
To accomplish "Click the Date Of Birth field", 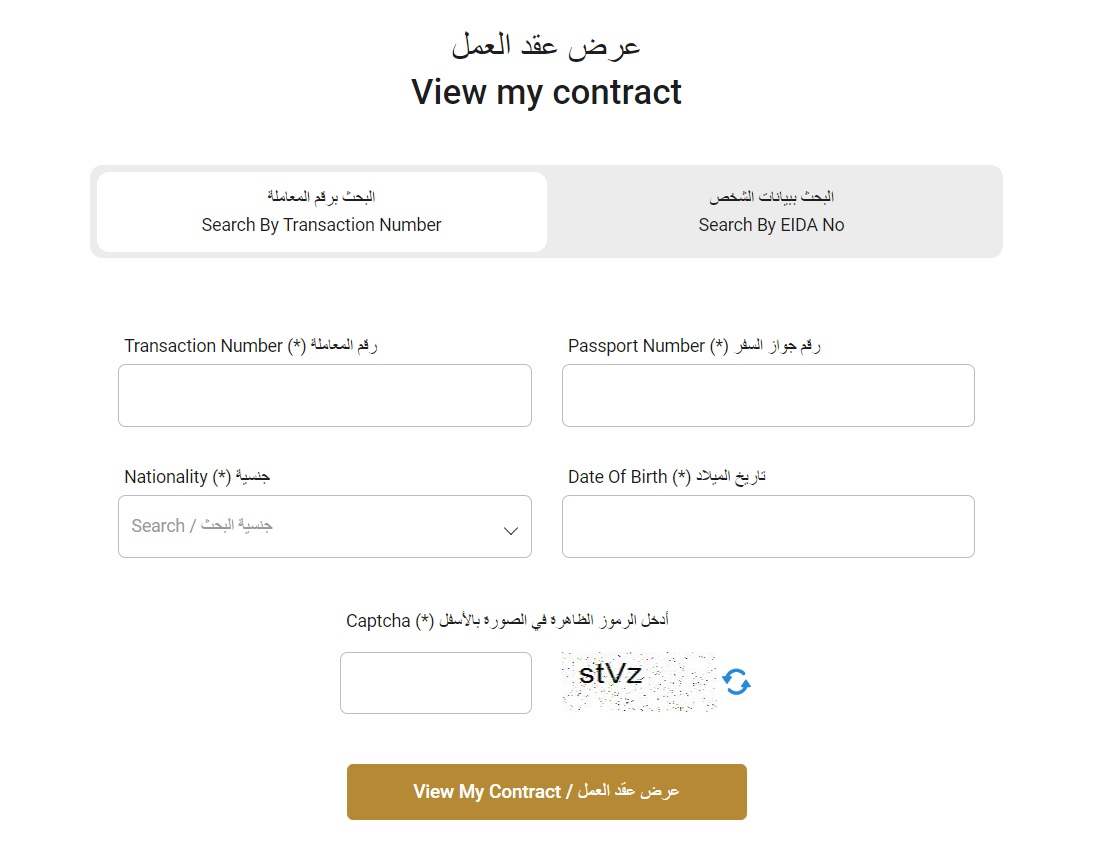I will (767, 526).
